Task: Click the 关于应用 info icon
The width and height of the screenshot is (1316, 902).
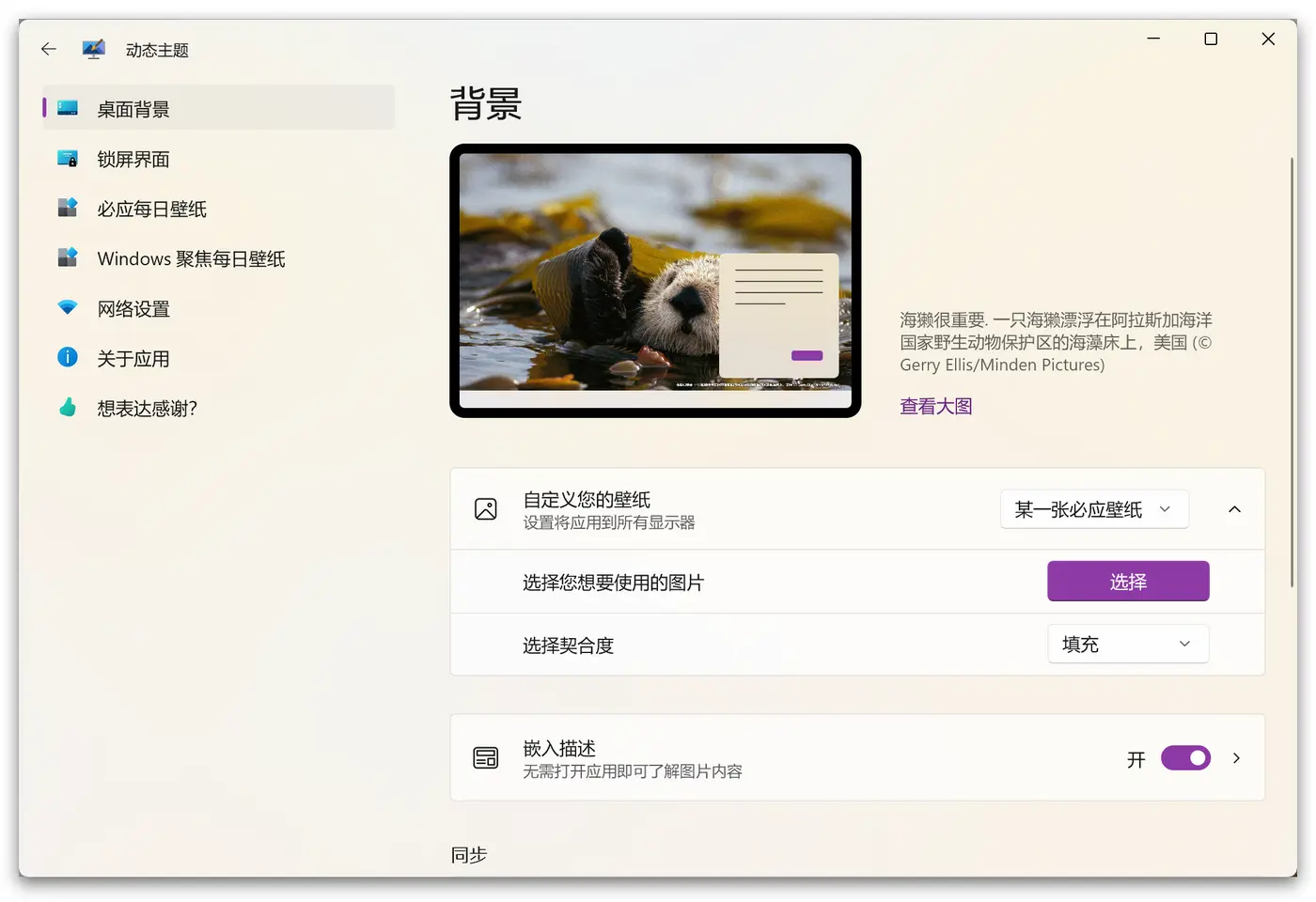Action: (68, 357)
